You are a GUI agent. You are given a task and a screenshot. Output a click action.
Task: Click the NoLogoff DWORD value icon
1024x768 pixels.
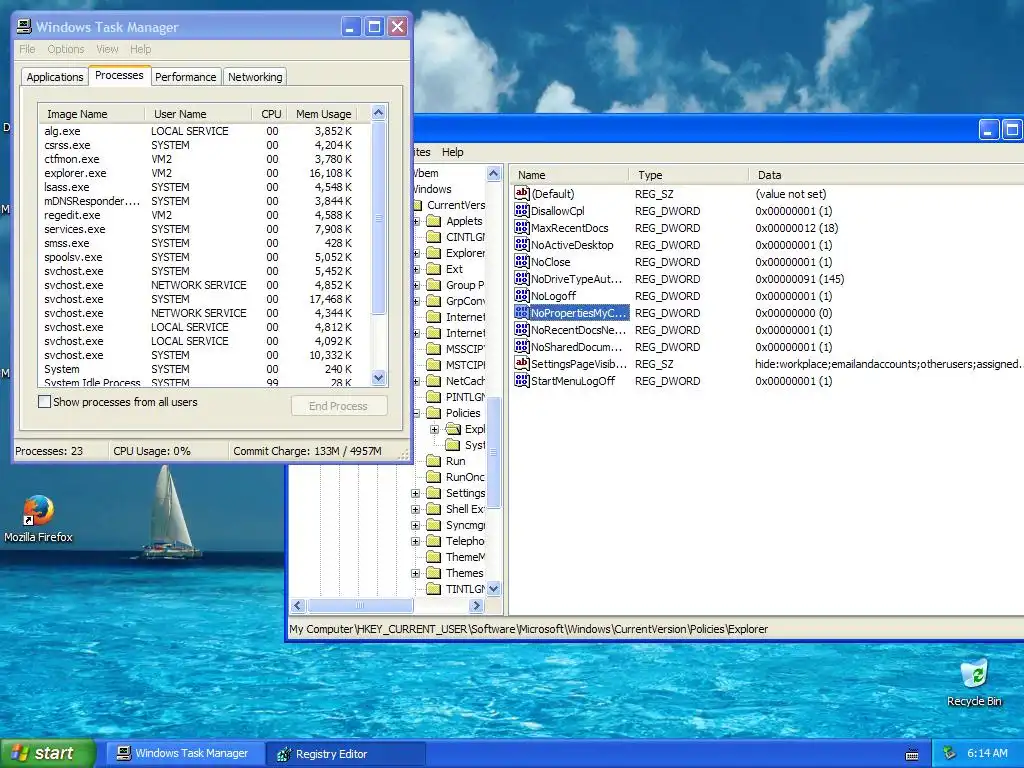(521, 295)
